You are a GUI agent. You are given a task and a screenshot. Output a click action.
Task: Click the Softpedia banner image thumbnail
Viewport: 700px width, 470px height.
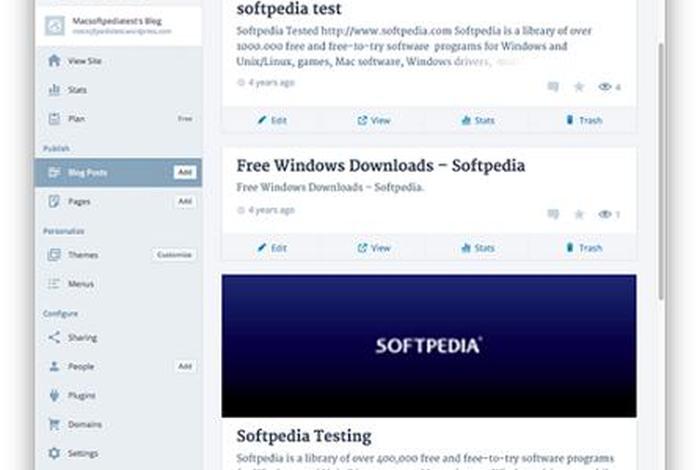click(x=429, y=346)
